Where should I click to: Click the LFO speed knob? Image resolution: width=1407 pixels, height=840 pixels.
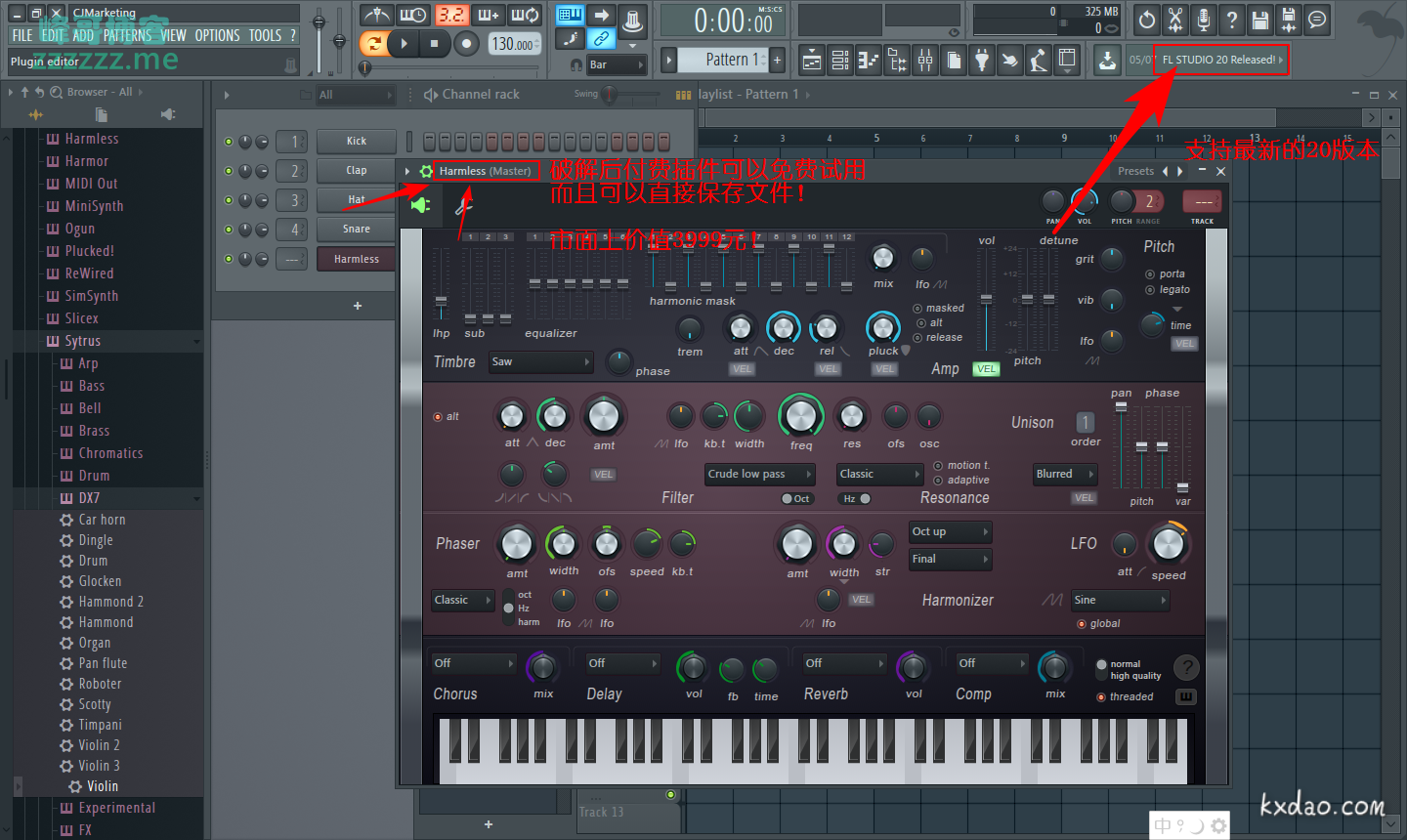pyautogui.click(x=1168, y=544)
